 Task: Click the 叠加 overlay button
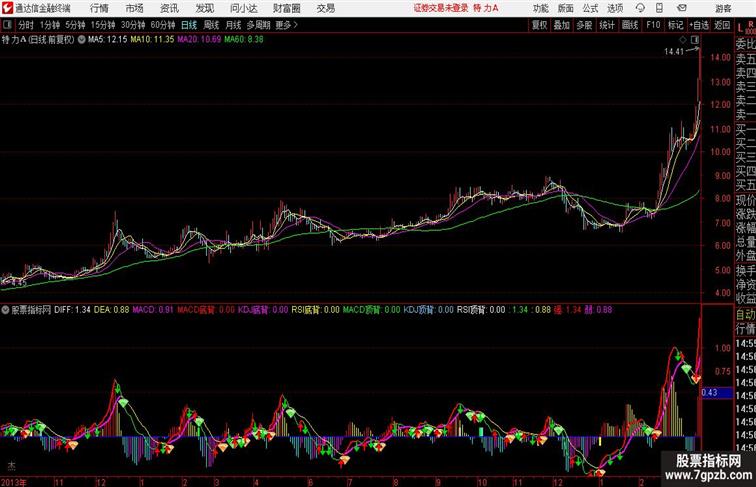562,25
